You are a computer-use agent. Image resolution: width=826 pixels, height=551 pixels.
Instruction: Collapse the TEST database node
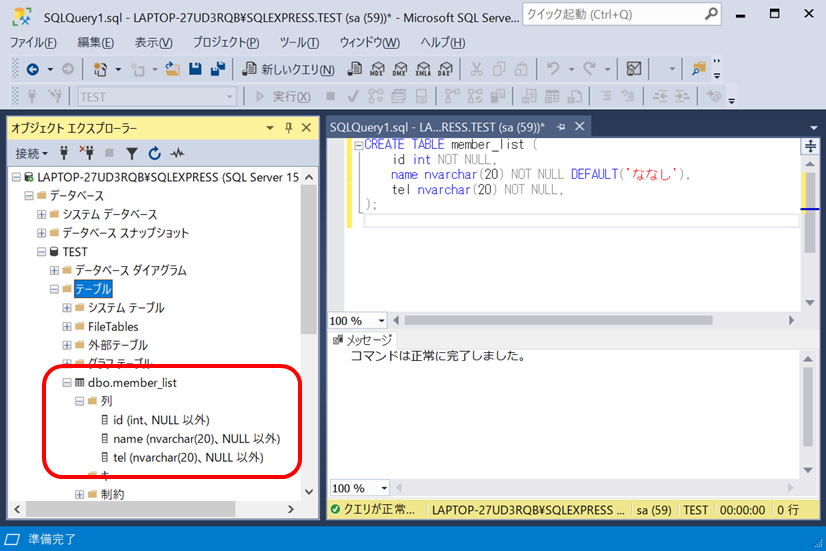point(41,252)
